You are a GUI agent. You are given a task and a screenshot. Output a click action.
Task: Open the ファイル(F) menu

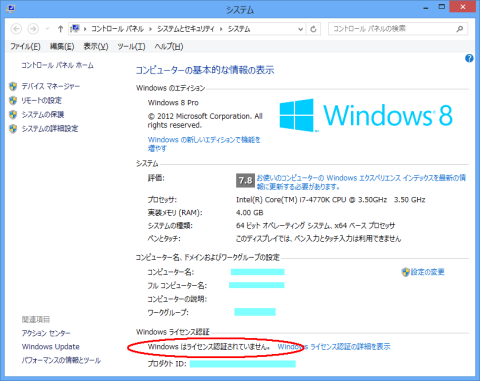(25, 46)
